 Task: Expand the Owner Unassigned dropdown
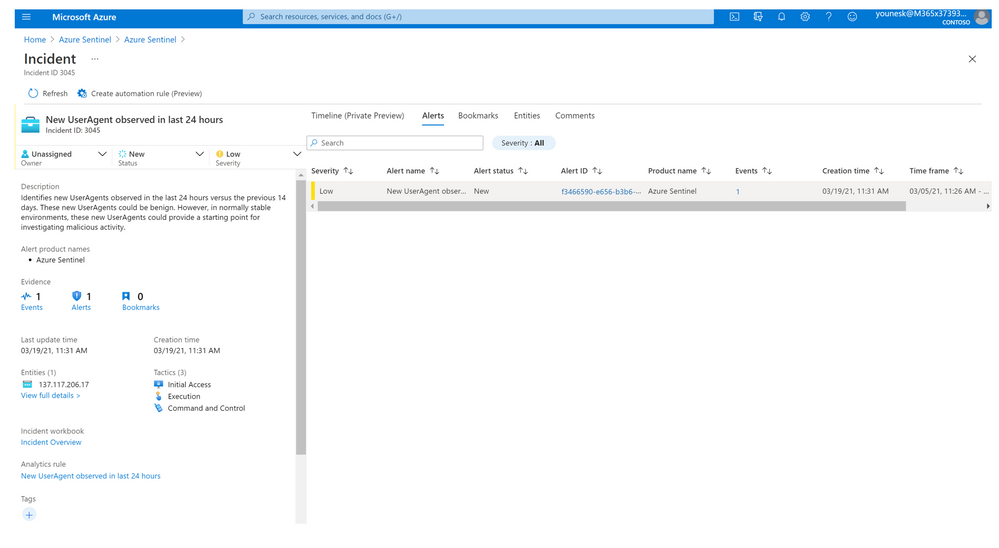pyautogui.click(x=102, y=154)
